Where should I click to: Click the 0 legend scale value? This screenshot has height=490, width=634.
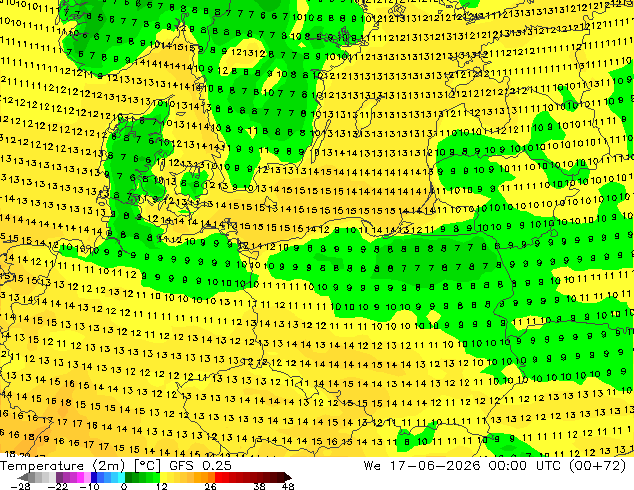124,486
